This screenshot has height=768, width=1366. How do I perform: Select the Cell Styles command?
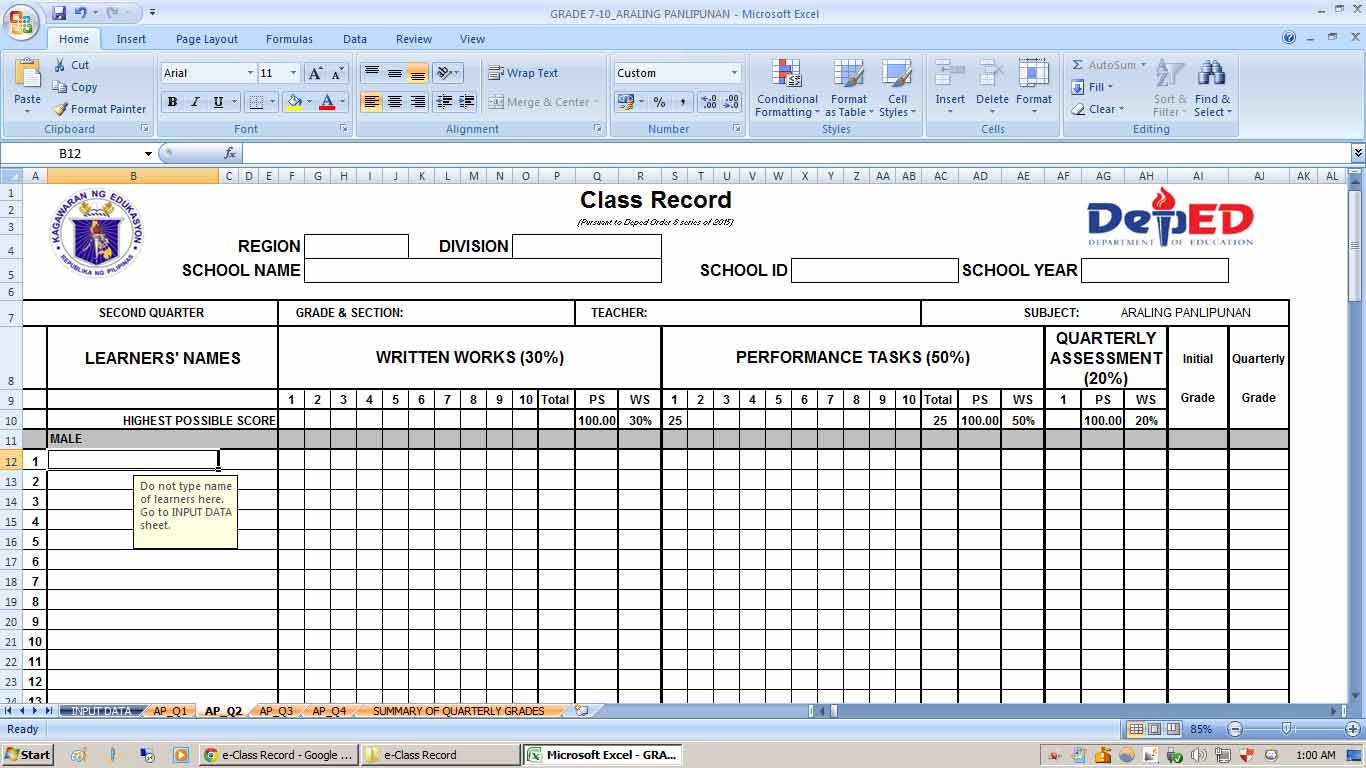click(897, 90)
